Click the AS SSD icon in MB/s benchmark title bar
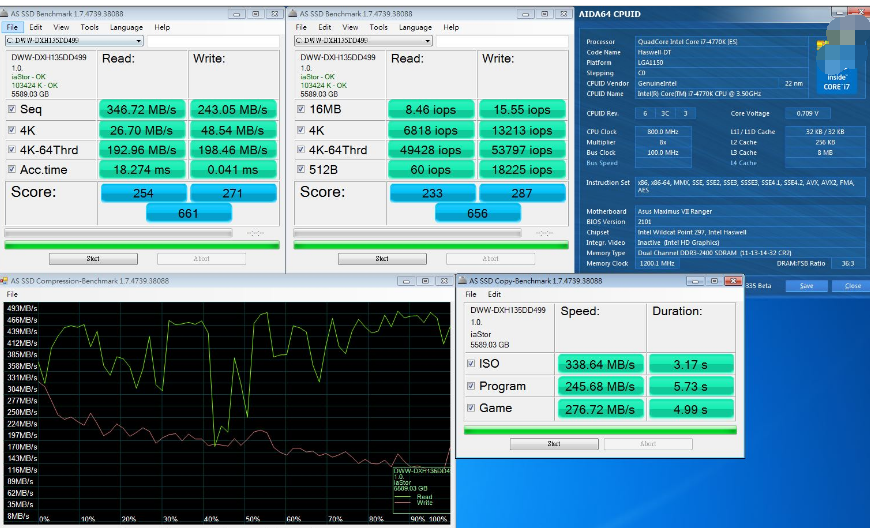870x528 pixels. 6,14
